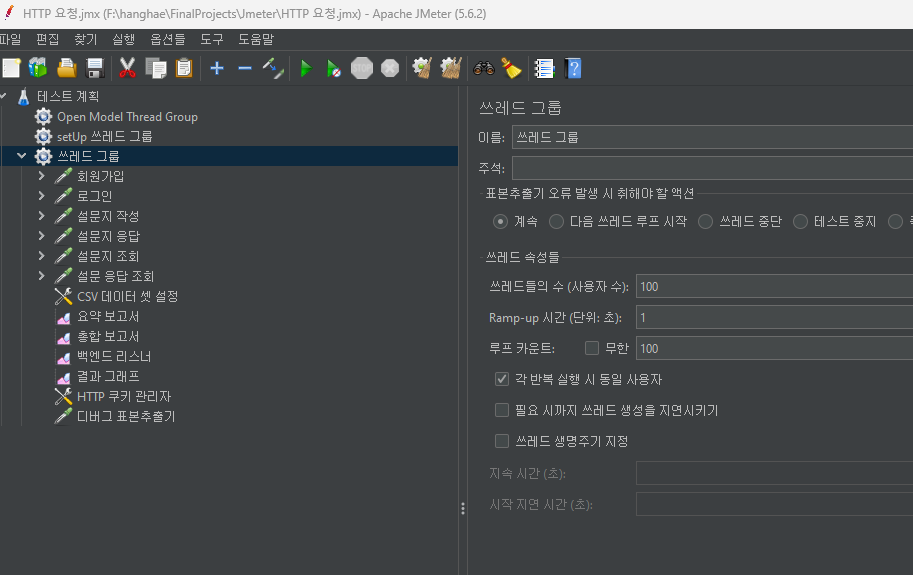913x575 pixels.
Task: Click the Paste clipboard icon
Action: pyautogui.click(x=184, y=68)
